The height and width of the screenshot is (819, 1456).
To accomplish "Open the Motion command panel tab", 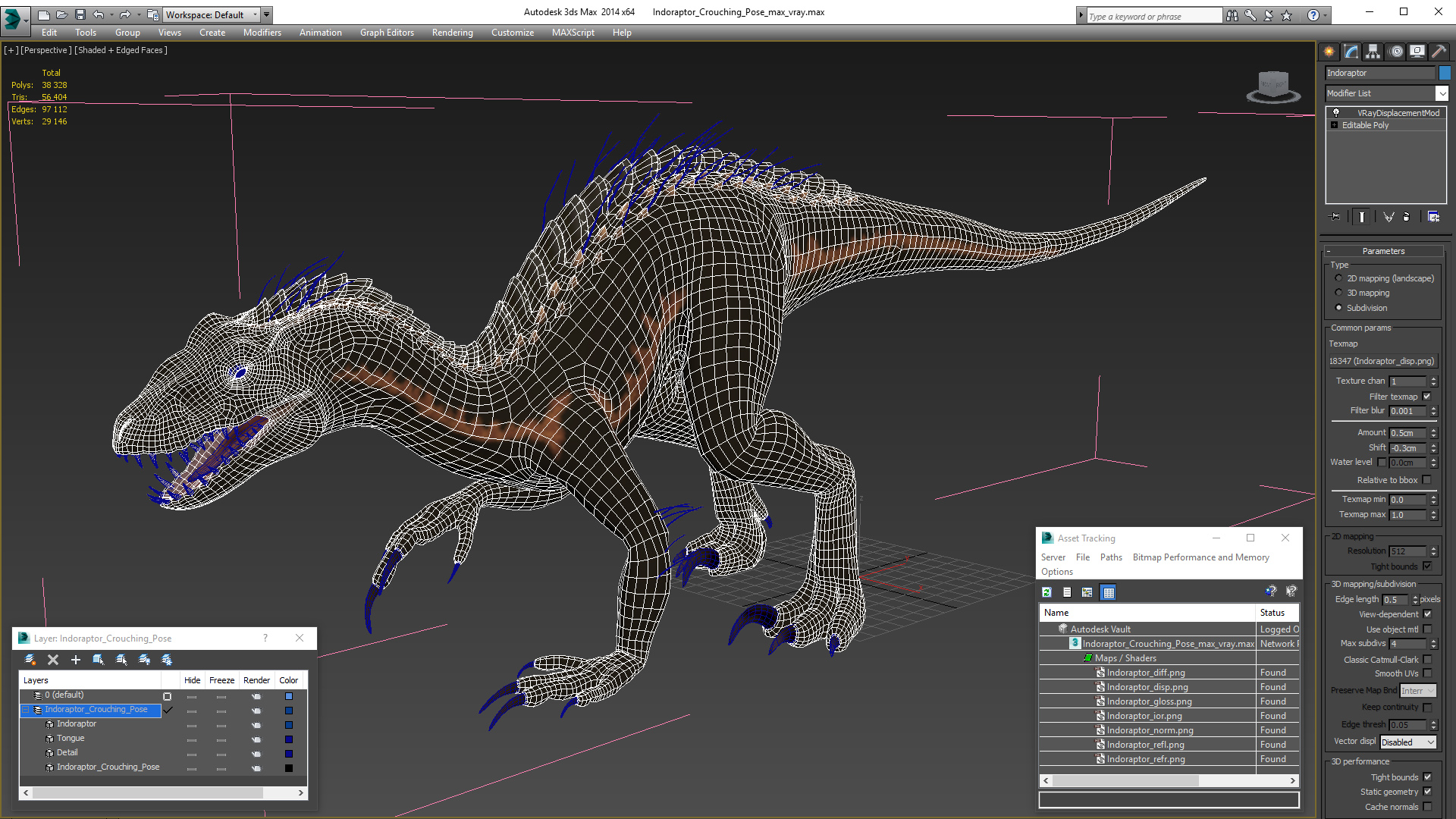I will 1396,52.
